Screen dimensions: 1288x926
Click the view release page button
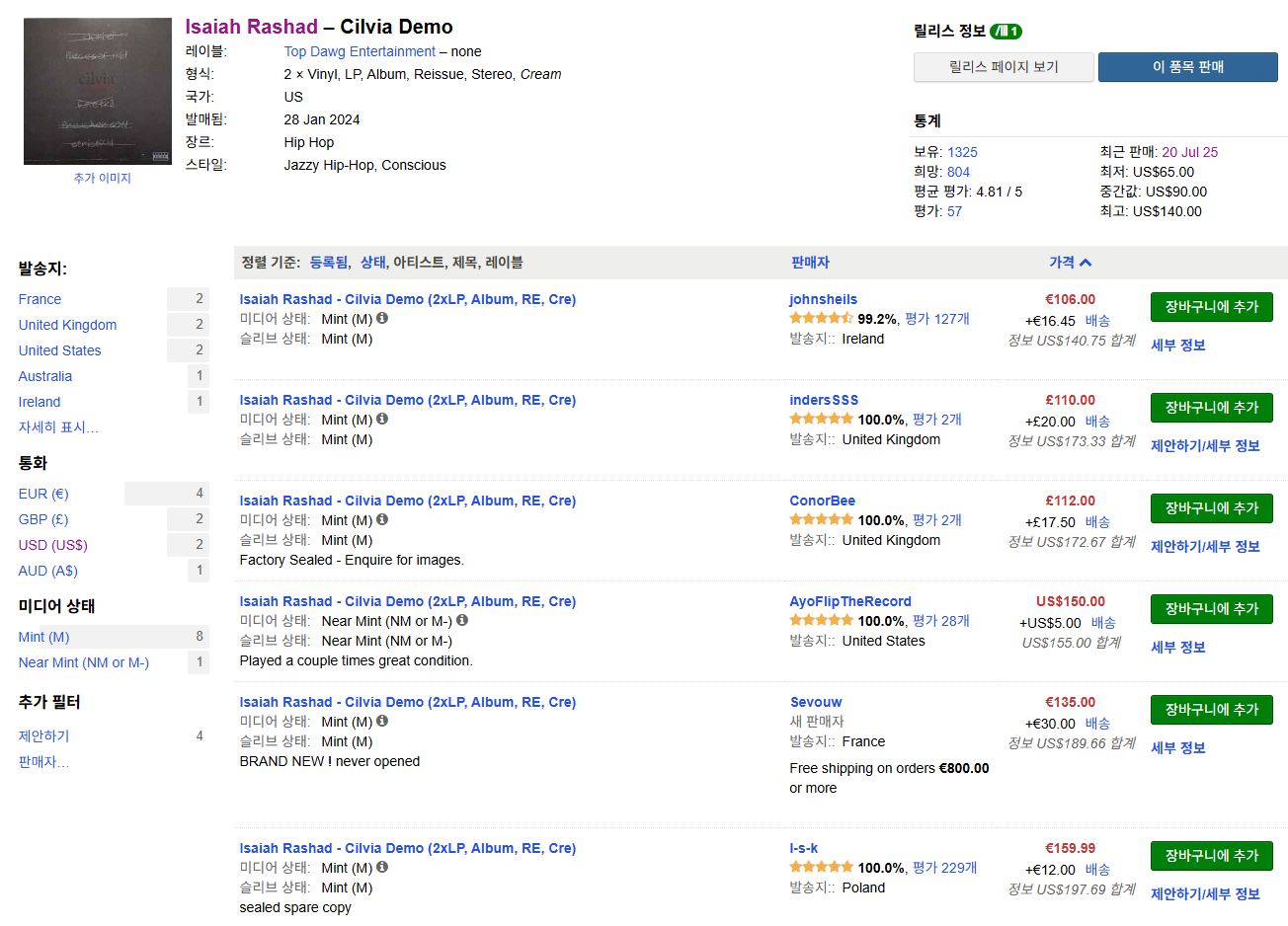(x=1004, y=67)
